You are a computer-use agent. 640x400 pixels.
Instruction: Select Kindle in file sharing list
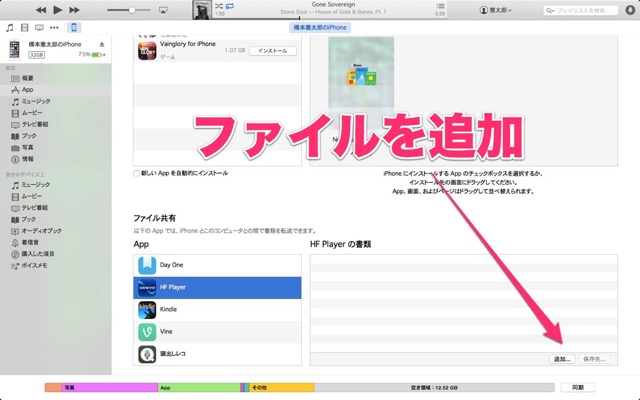coord(217,310)
